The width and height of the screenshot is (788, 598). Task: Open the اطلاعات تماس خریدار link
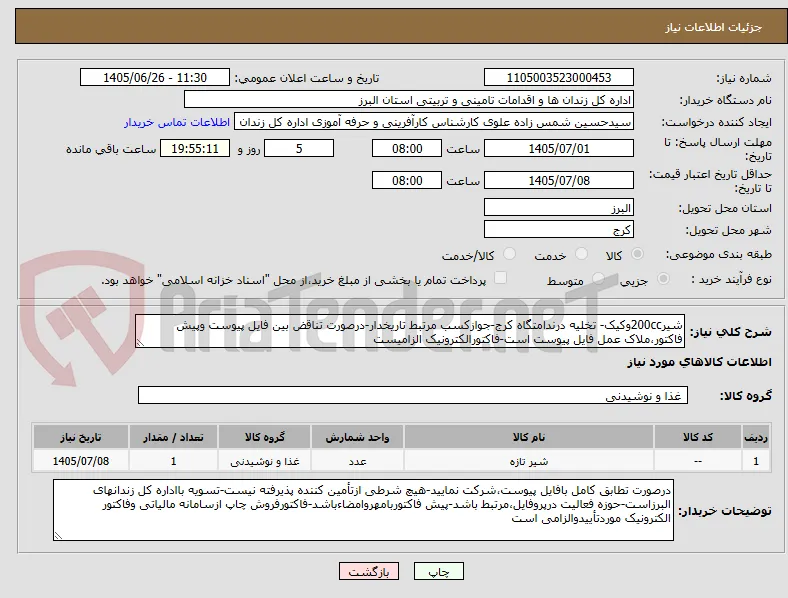(177, 122)
